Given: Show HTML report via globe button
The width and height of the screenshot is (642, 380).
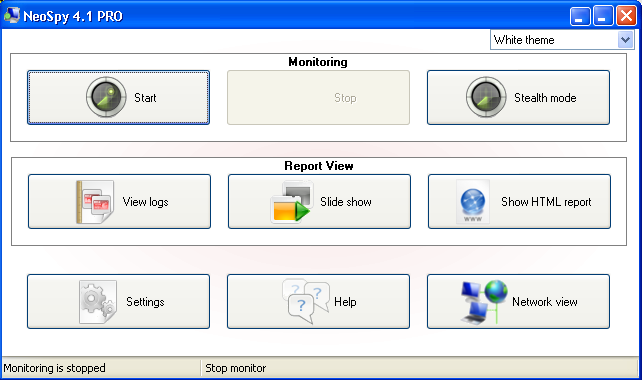Looking at the screenshot, I should tap(519, 201).
